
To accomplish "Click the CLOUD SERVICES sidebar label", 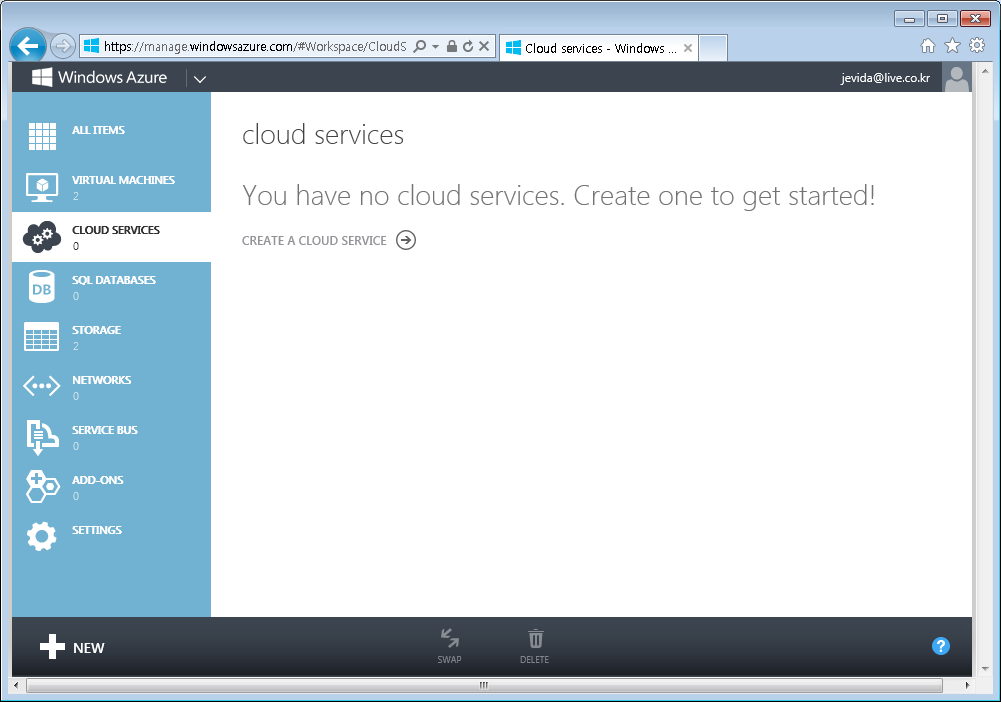I will (x=116, y=230).
